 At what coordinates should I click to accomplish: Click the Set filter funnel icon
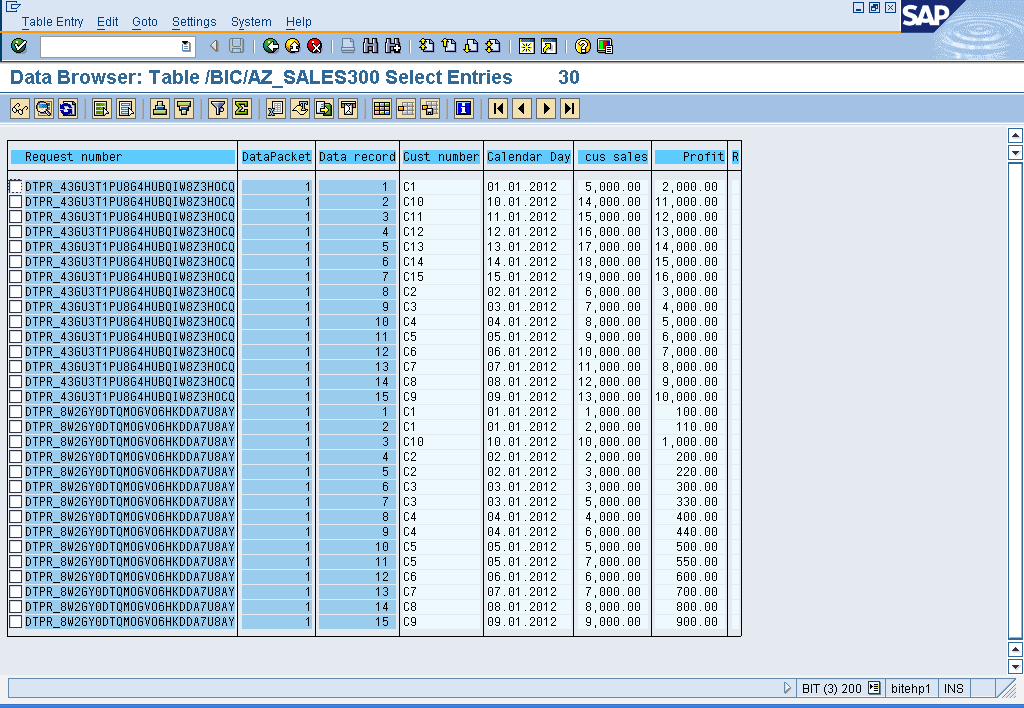pyautogui.click(x=217, y=108)
